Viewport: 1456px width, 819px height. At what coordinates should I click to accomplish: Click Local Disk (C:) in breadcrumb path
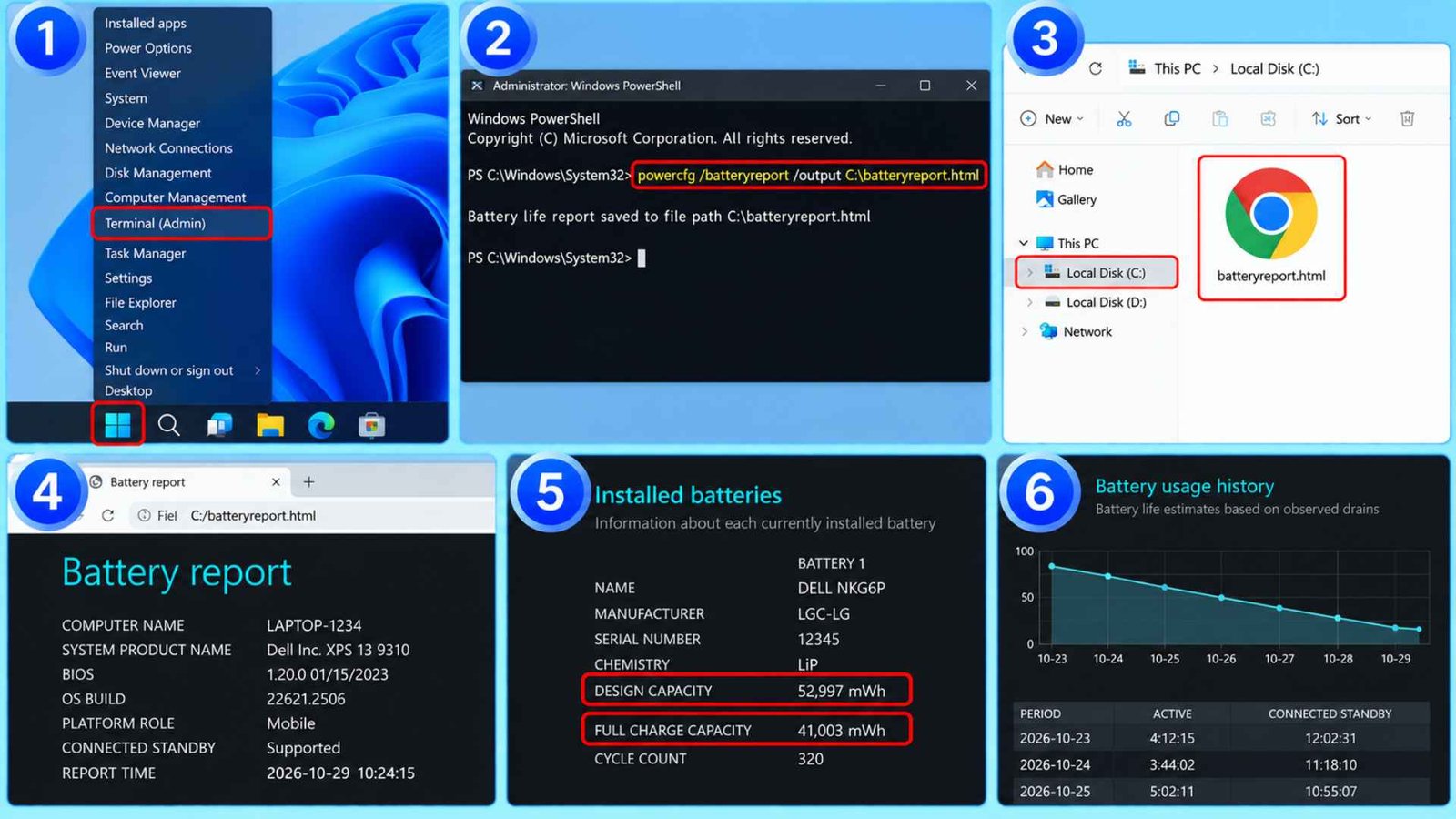click(x=1275, y=68)
